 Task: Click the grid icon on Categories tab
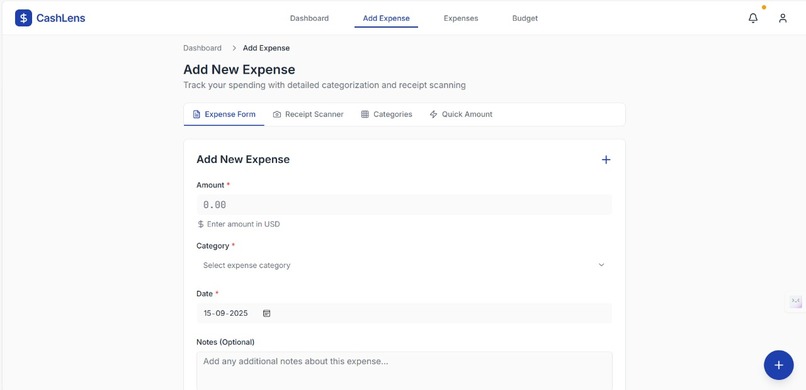(365, 114)
